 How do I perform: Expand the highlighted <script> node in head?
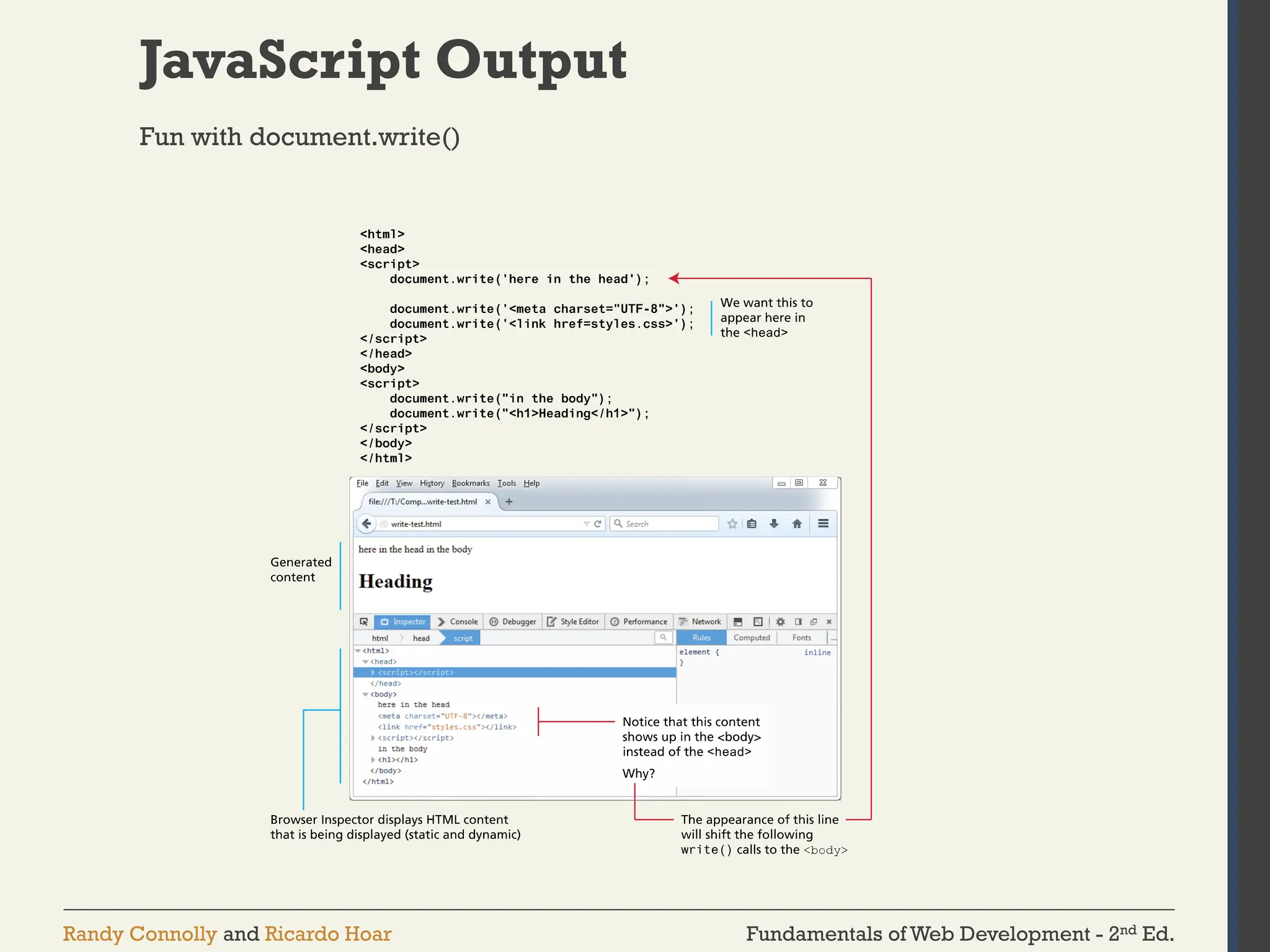[373, 672]
